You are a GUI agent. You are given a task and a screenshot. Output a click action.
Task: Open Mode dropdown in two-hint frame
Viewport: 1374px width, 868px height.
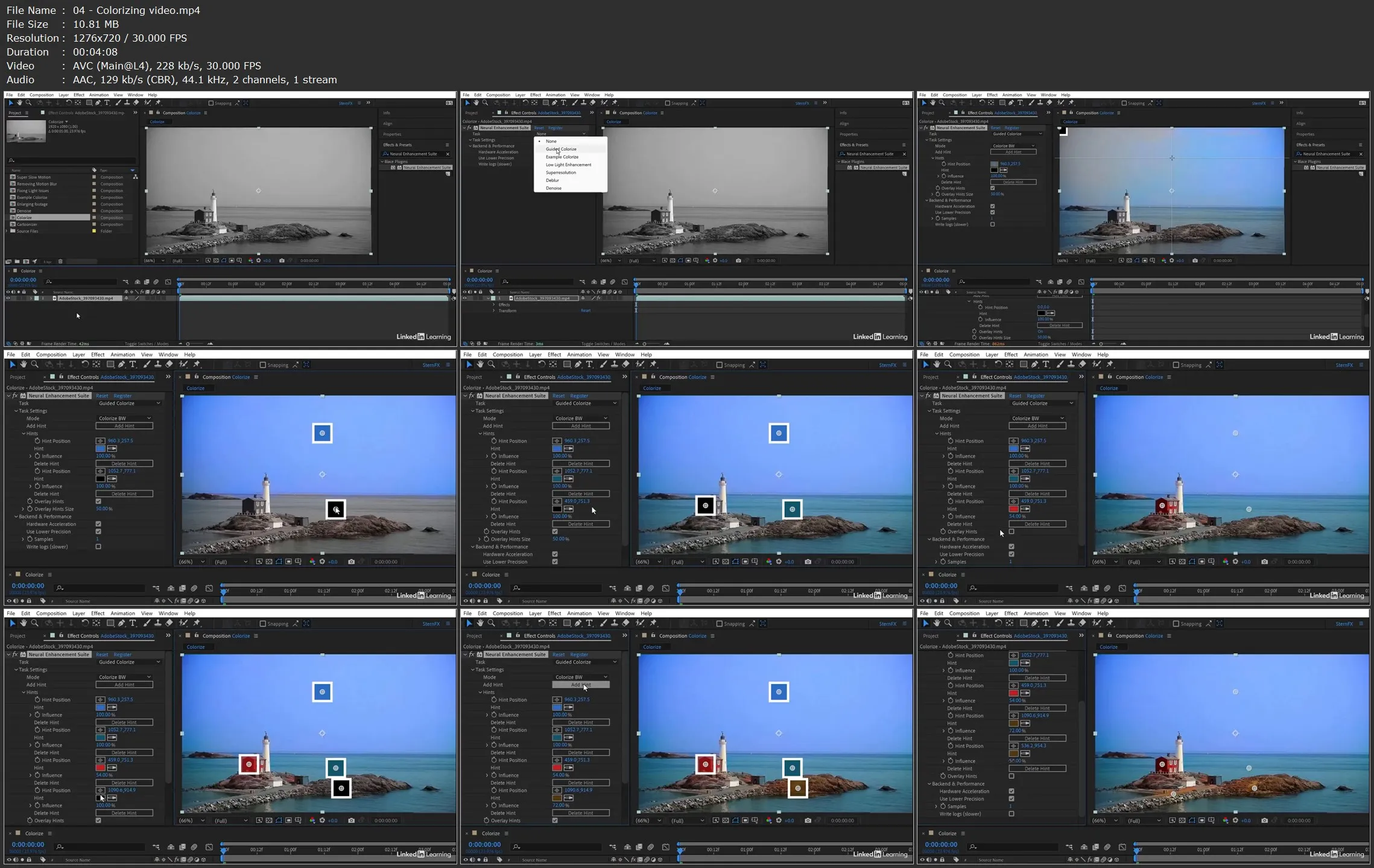[124, 419]
